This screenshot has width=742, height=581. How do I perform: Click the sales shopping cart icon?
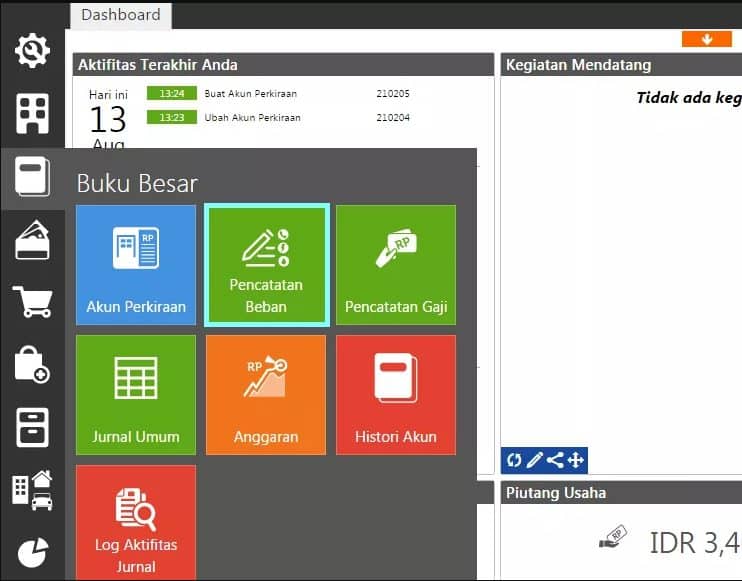(32, 301)
